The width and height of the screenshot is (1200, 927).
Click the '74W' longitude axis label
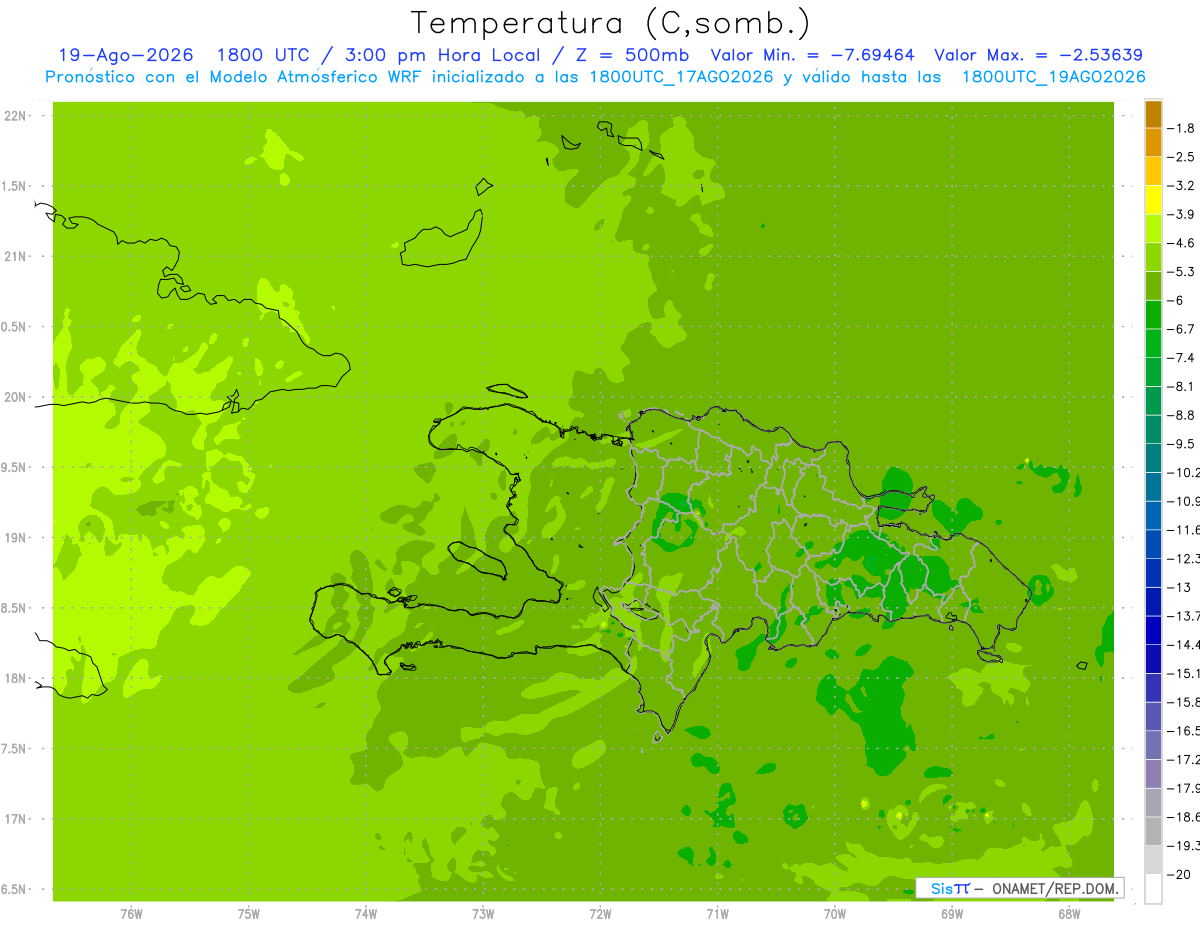366,914
